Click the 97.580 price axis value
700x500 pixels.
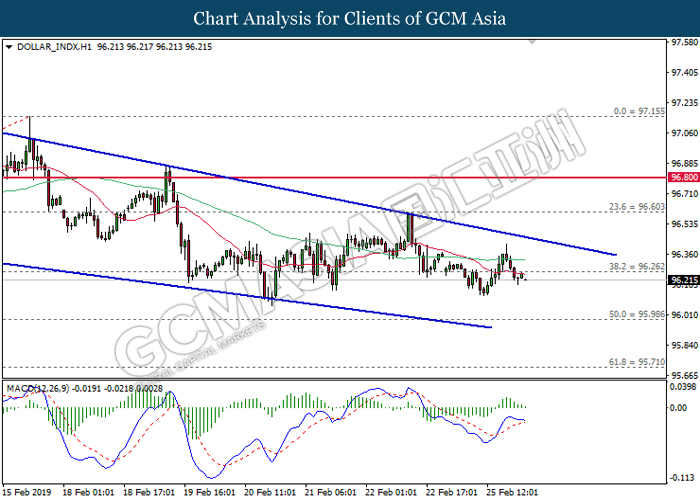[x=685, y=42]
